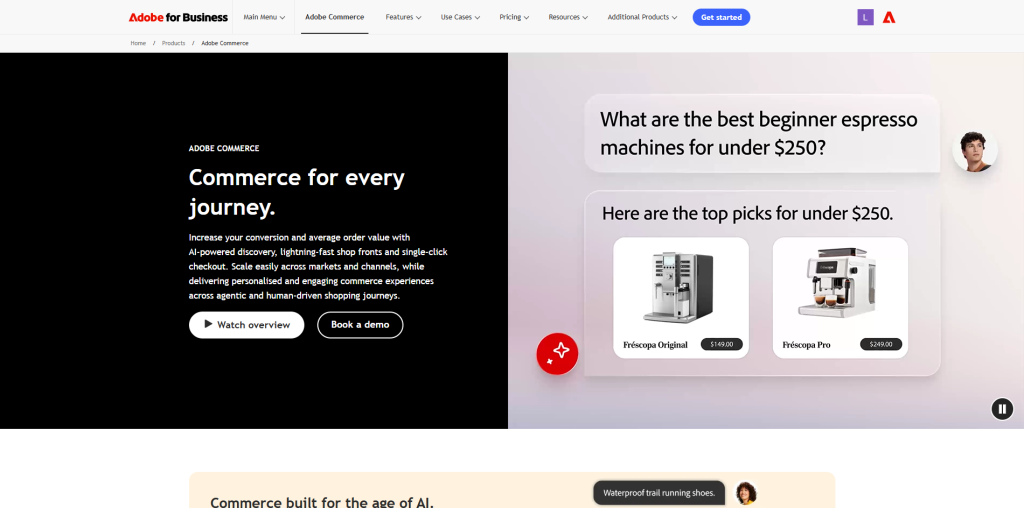Screen dimensions: 1024x508
Task: Click the Get started button
Action: (721, 18)
